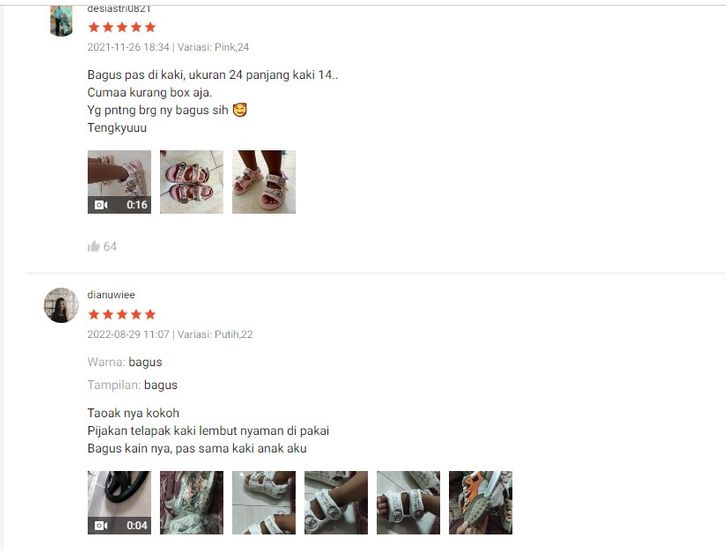Image resolution: width=726 pixels, height=551 pixels.
Task: Click the dianuwiee username link
Action: [111, 295]
